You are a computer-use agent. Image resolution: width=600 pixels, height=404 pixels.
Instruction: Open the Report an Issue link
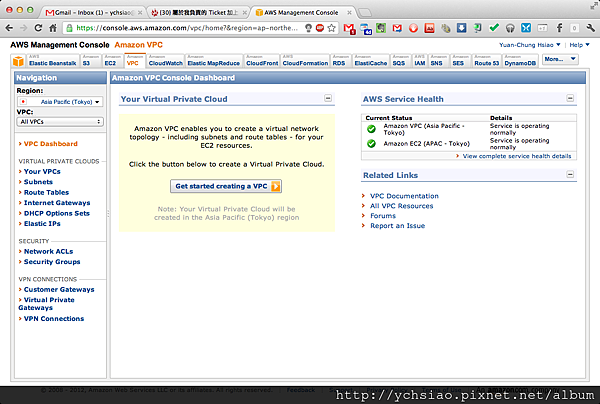pyautogui.click(x=397, y=226)
